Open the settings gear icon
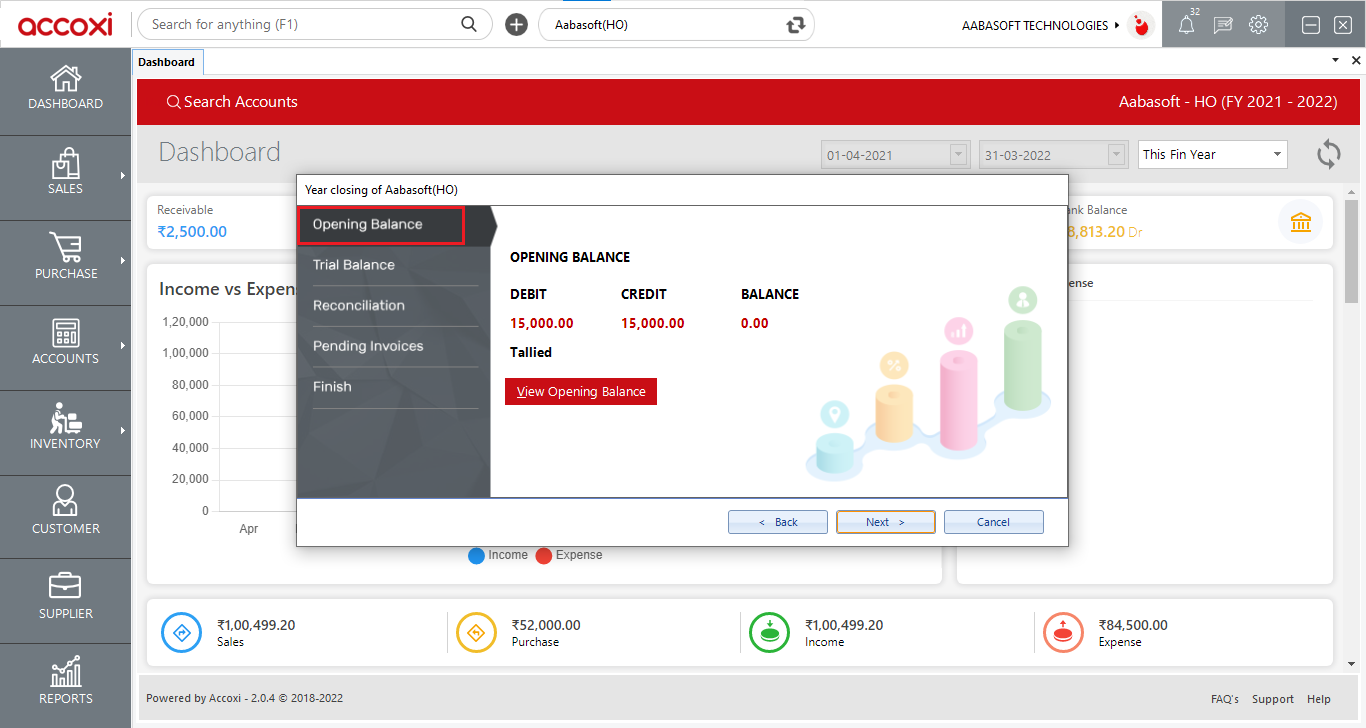1366x728 pixels. point(1259,25)
